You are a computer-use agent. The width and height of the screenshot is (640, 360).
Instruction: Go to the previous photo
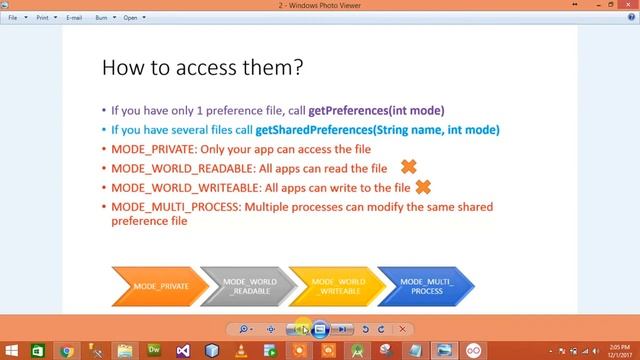pyautogui.click(x=298, y=329)
